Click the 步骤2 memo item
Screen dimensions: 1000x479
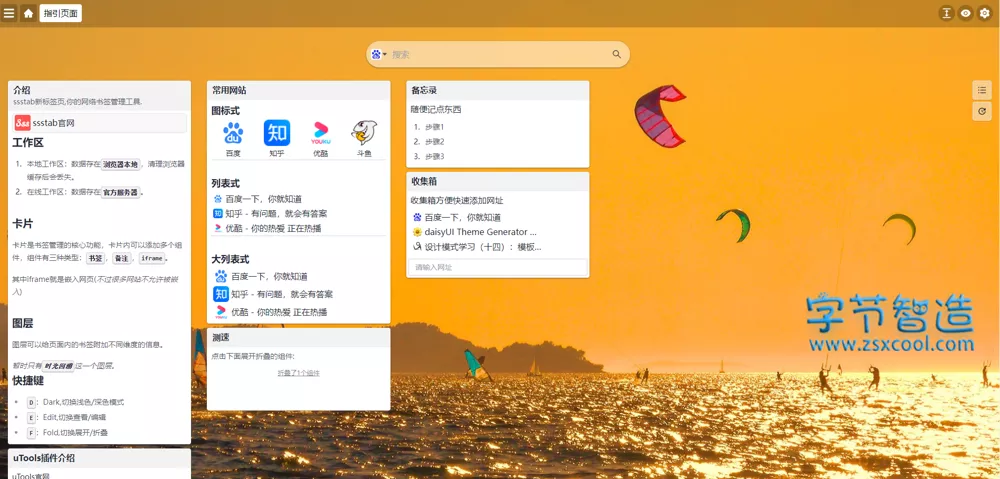[x=434, y=142]
